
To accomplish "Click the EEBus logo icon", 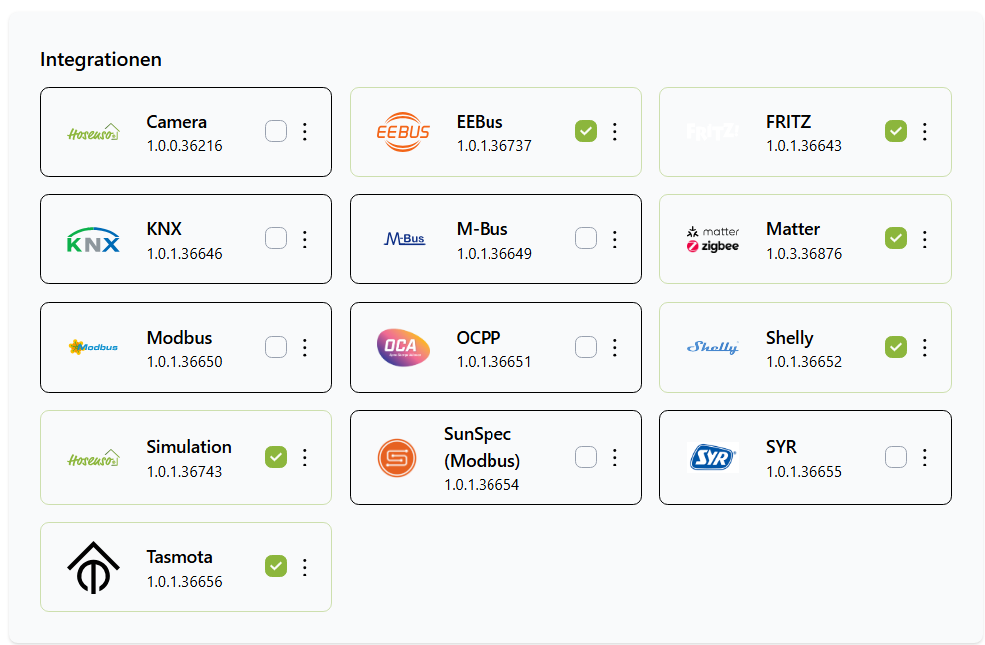I will 403,131.
